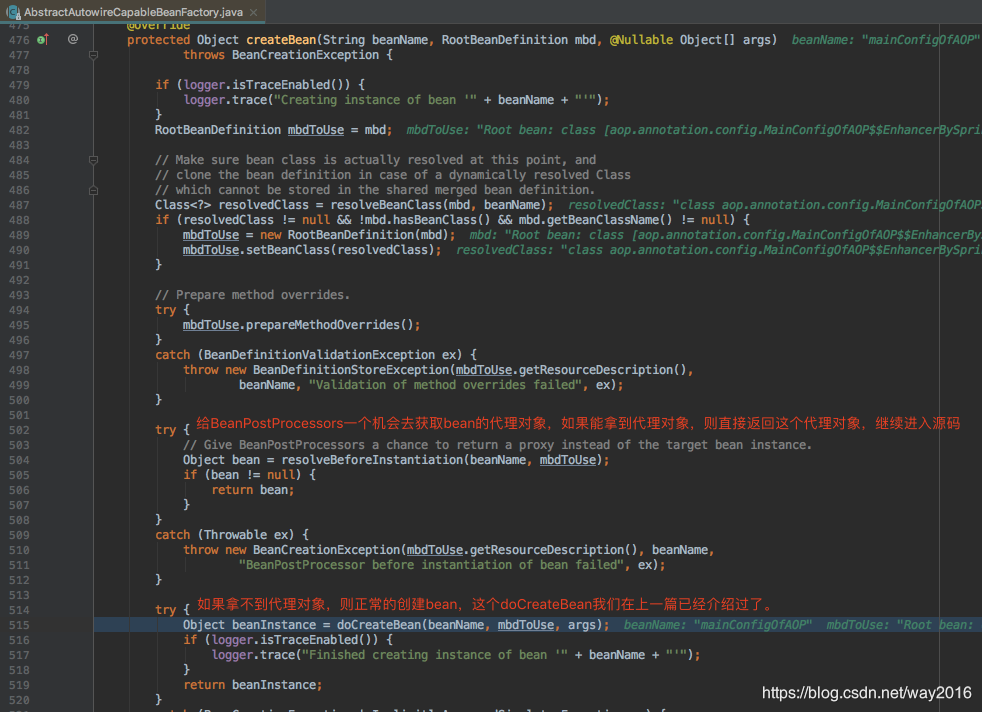
Task: Click BeanCreationException in the throws clause on line 477
Action: pyautogui.click(x=305, y=54)
